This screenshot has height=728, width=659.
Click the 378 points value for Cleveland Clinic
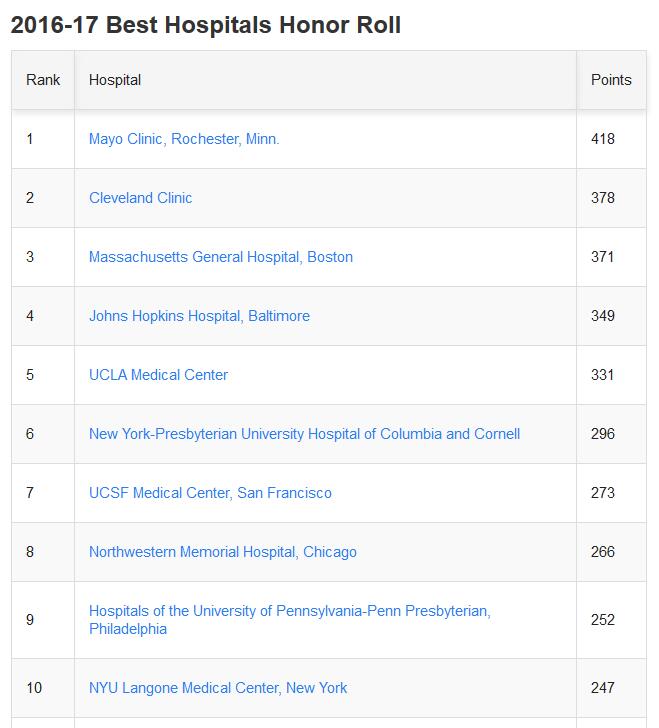coord(603,198)
